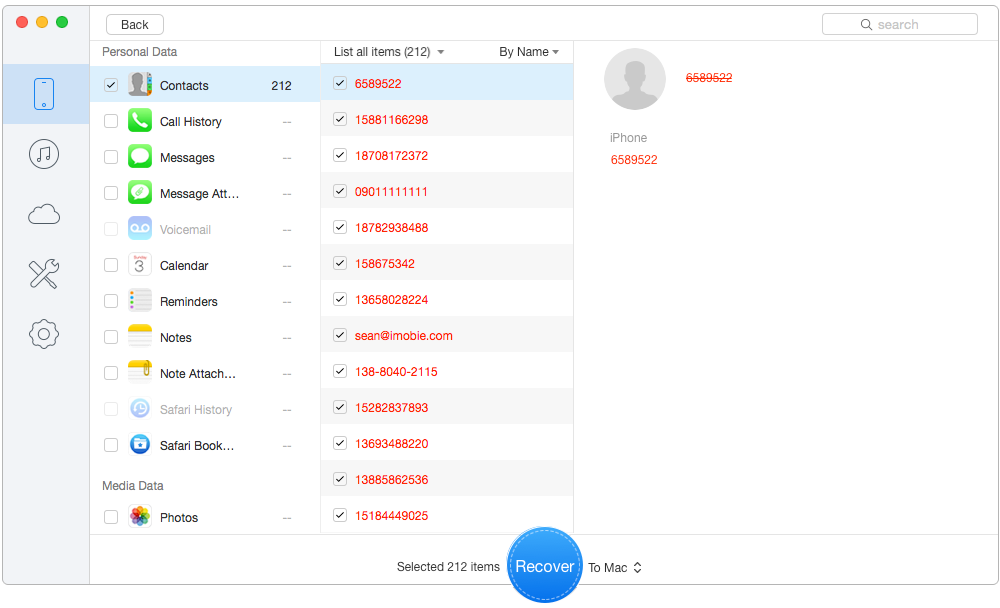Click the Photos icon under Media Data

click(139, 517)
